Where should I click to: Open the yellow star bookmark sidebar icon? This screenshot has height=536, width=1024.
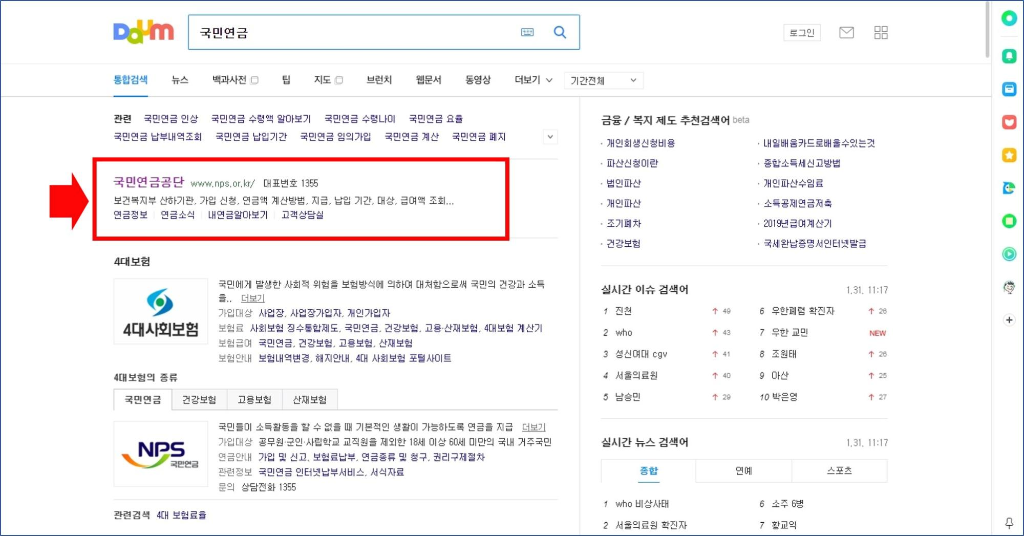[x=1009, y=155]
